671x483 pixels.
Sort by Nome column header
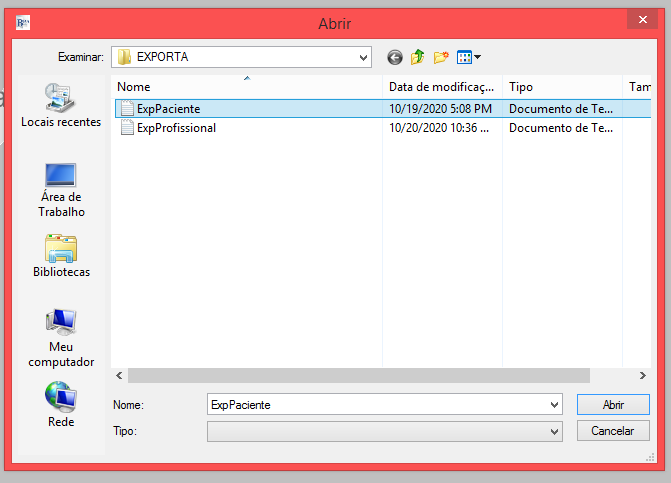(246, 87)
